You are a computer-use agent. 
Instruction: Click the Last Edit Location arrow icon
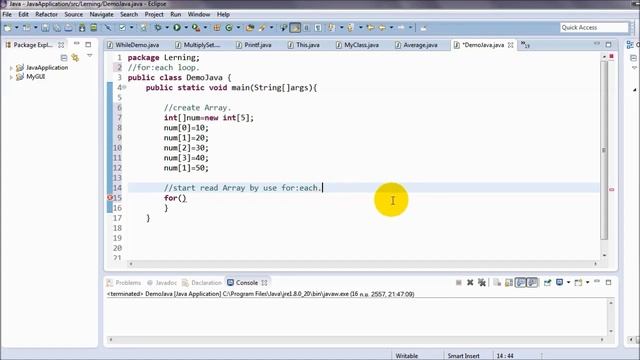click(x=370, y=28)
